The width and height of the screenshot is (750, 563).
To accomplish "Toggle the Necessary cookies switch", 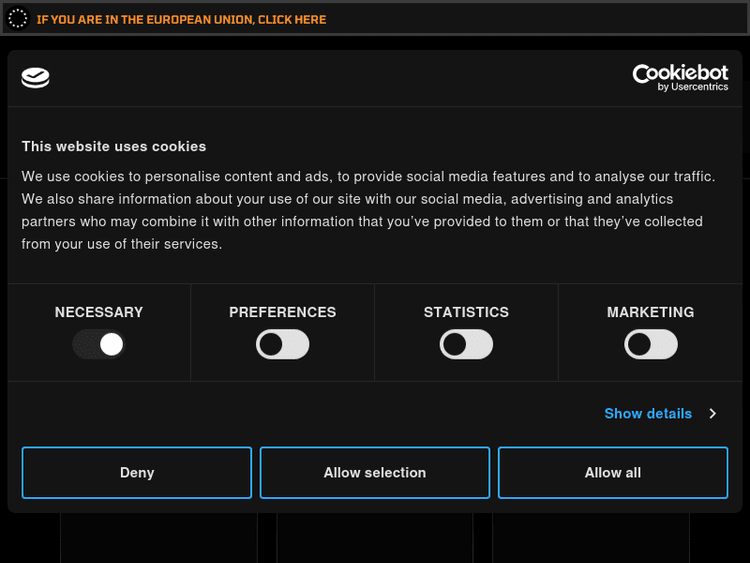I will [99, 345].
